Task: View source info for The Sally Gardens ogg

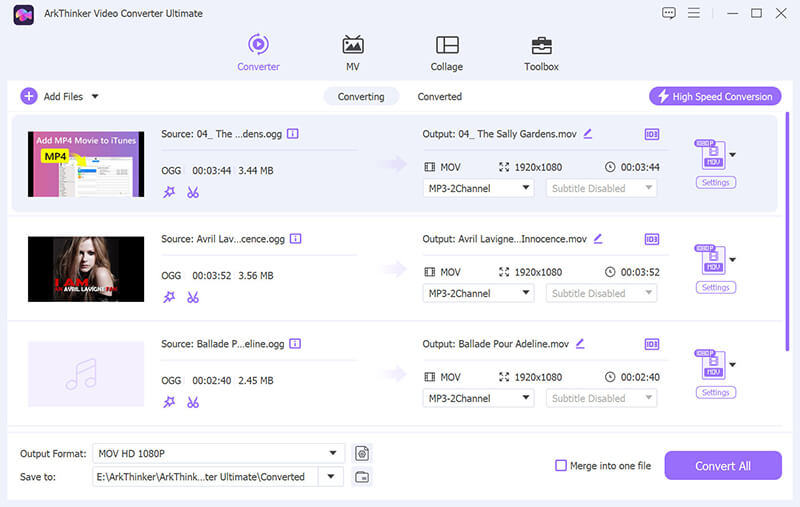Action: tap(292, 134)
